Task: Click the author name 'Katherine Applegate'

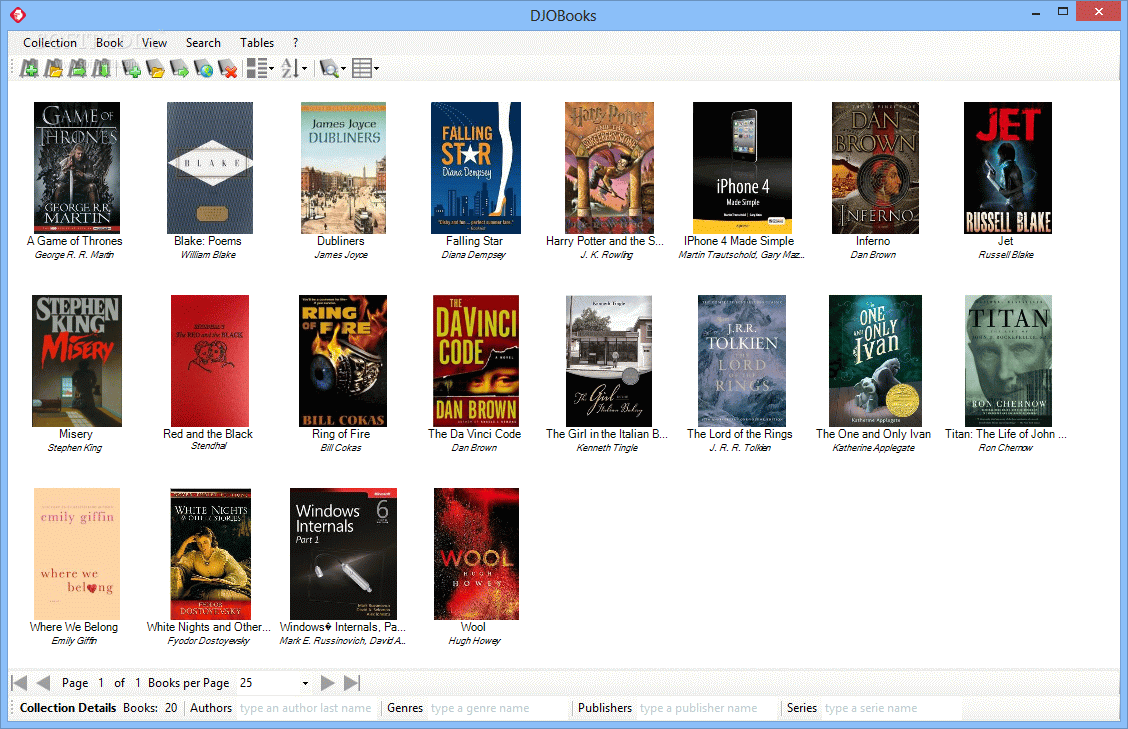Action: pyautogui.click(x=873, y=448)
